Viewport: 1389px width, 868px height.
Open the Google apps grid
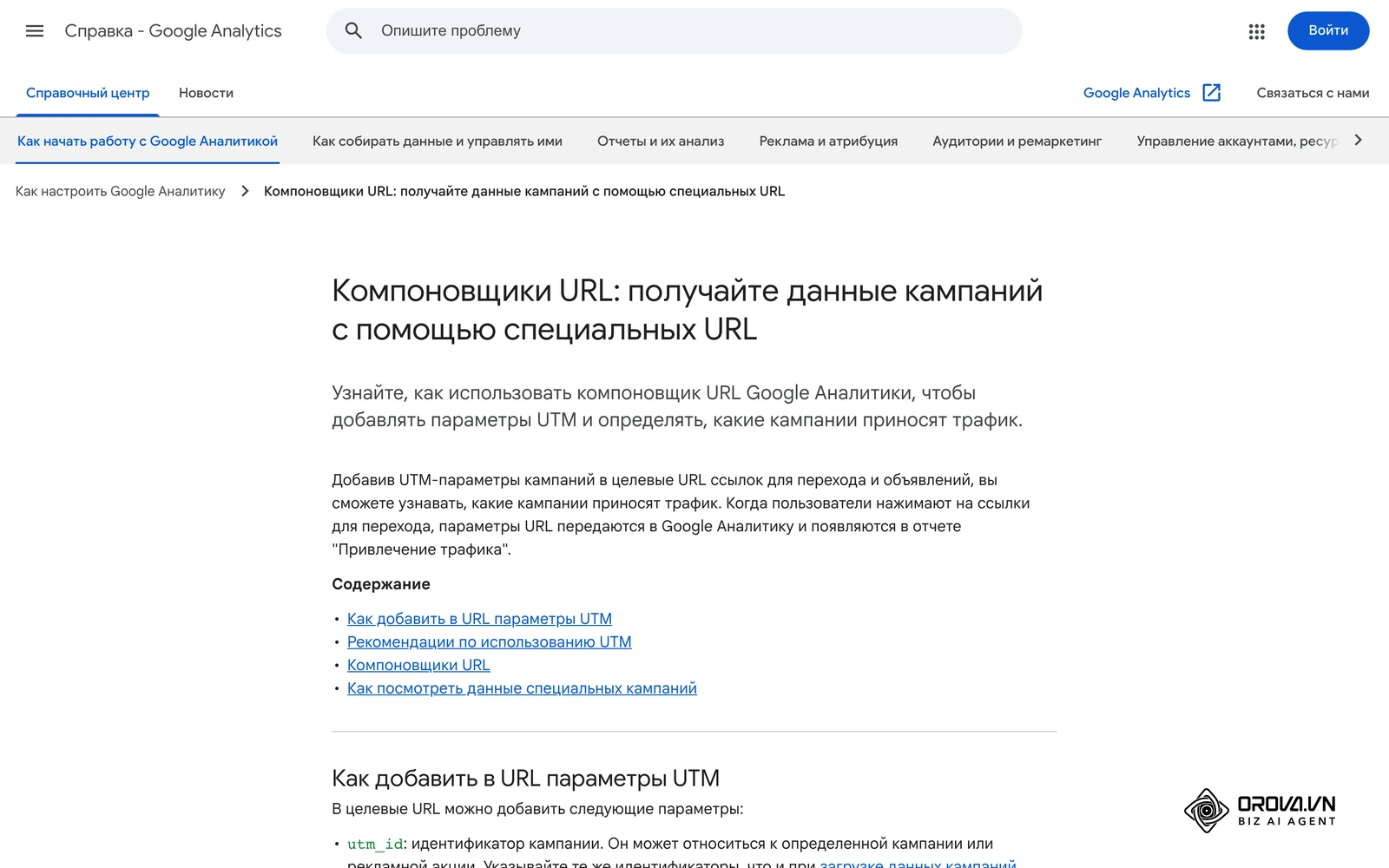click(x=1256, y=31)
